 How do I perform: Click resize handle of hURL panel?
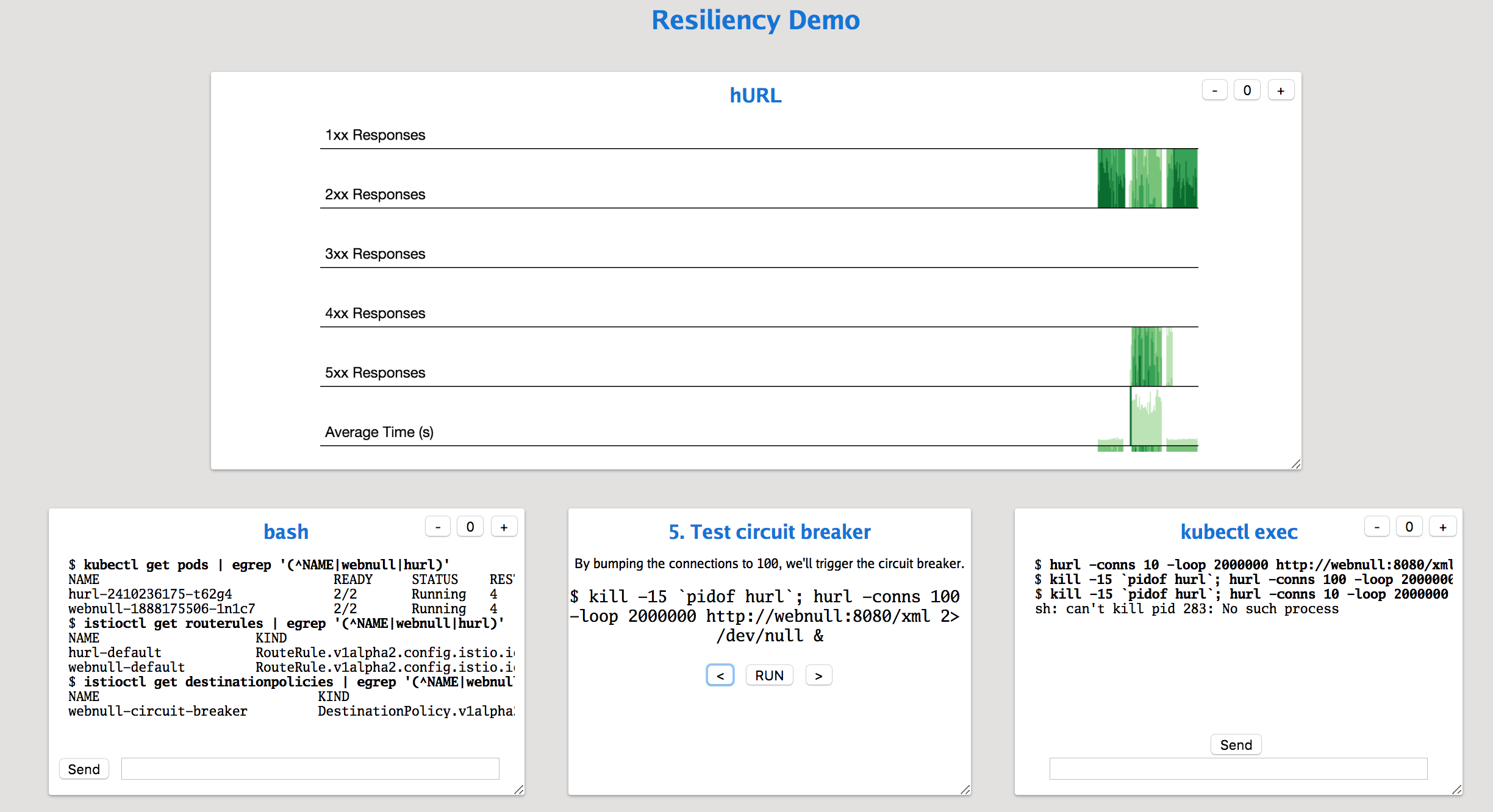pos(1296,465)
